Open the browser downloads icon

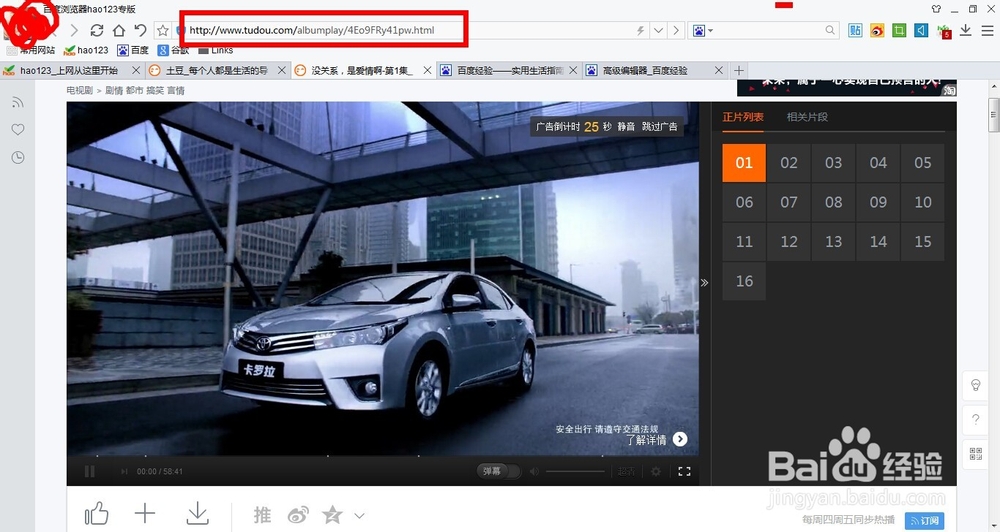966,30
